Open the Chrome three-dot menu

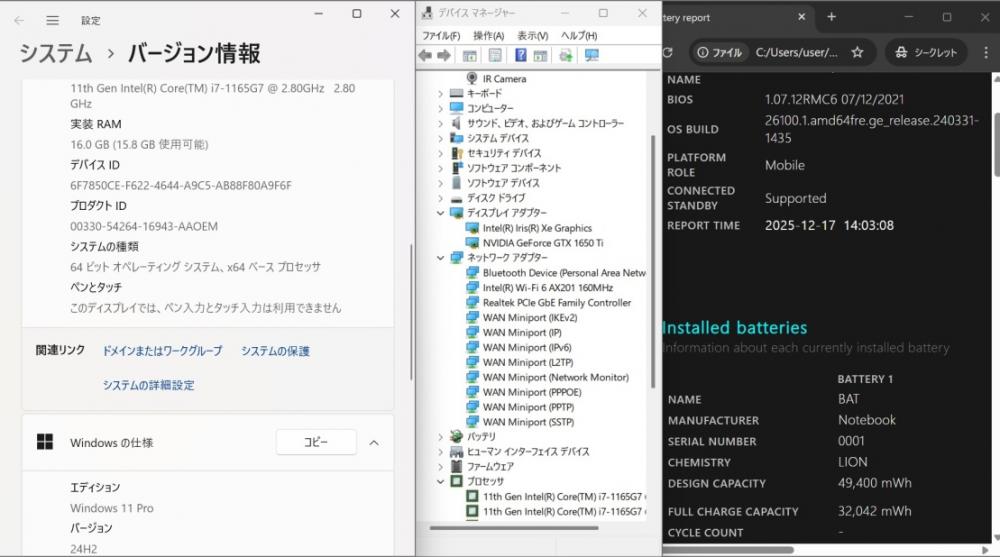pos(986,52)
